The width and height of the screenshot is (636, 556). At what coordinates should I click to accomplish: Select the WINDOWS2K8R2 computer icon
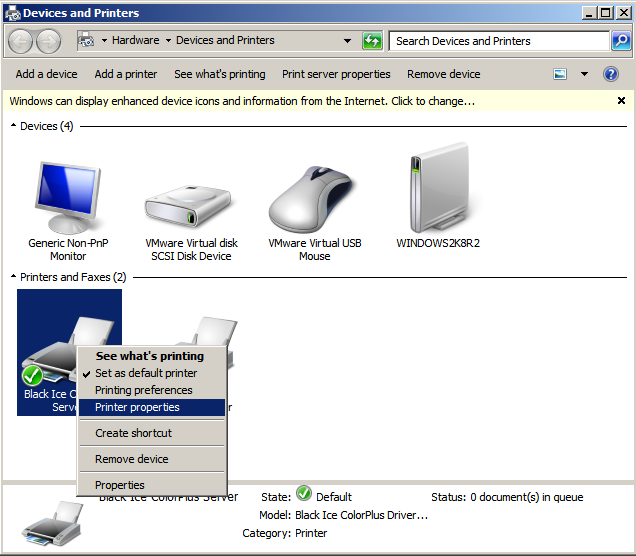tap(437, 194)
